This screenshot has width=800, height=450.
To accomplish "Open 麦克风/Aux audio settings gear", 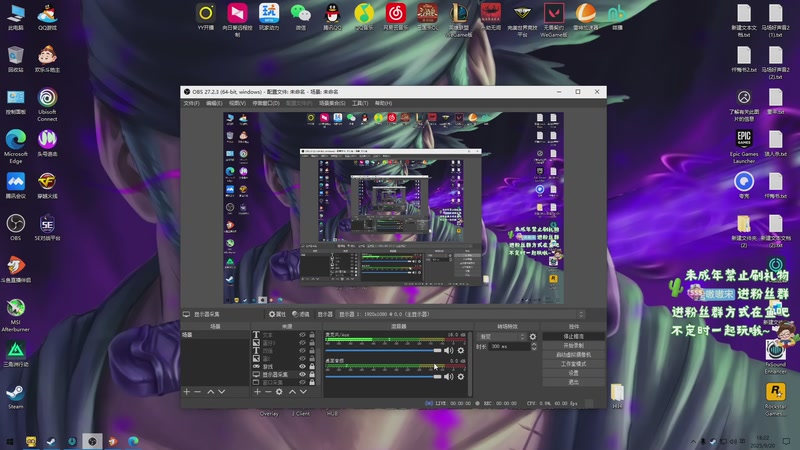I will (461, 351).
